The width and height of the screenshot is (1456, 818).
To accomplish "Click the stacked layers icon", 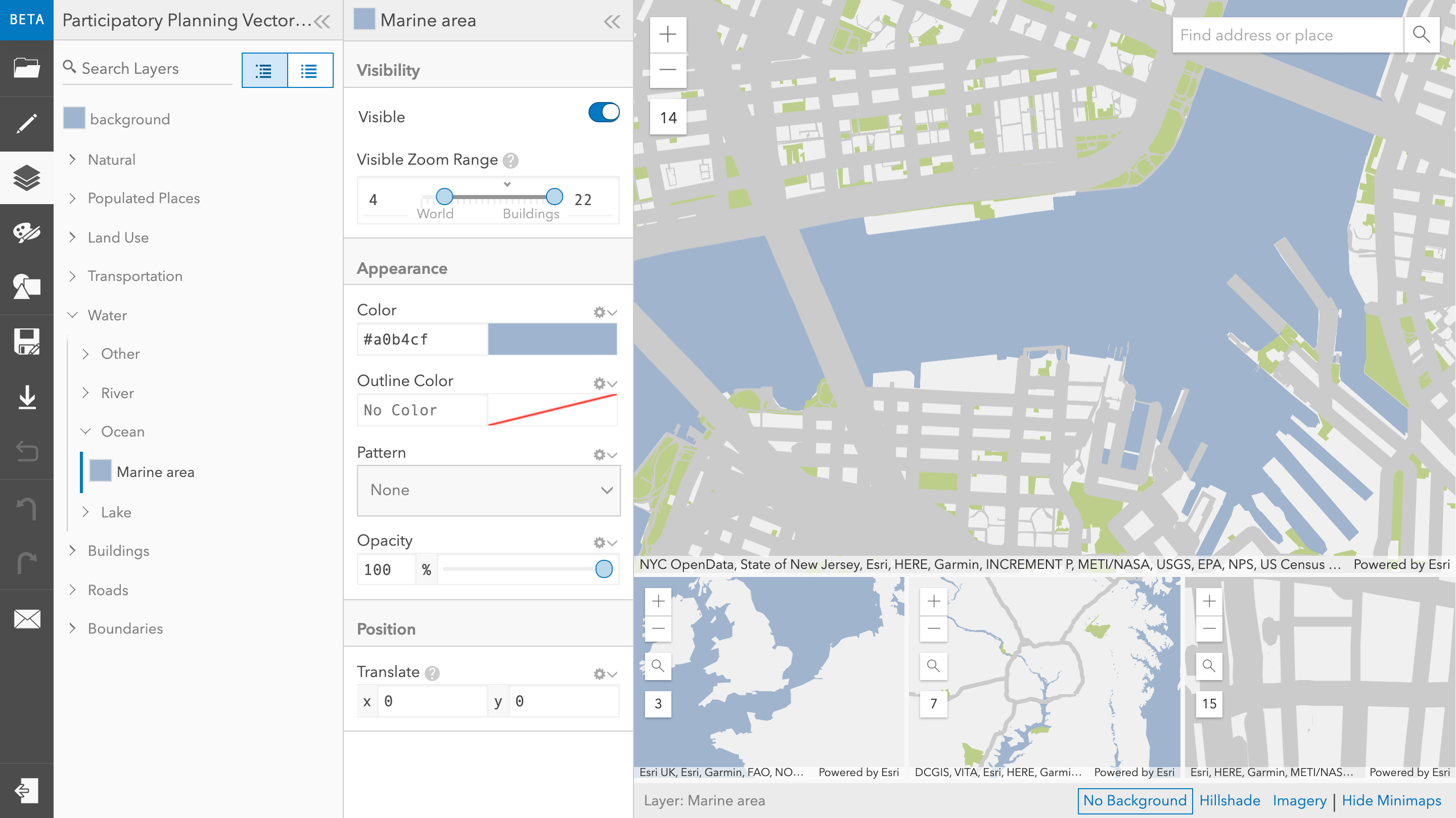I will [x=27, y=178].
